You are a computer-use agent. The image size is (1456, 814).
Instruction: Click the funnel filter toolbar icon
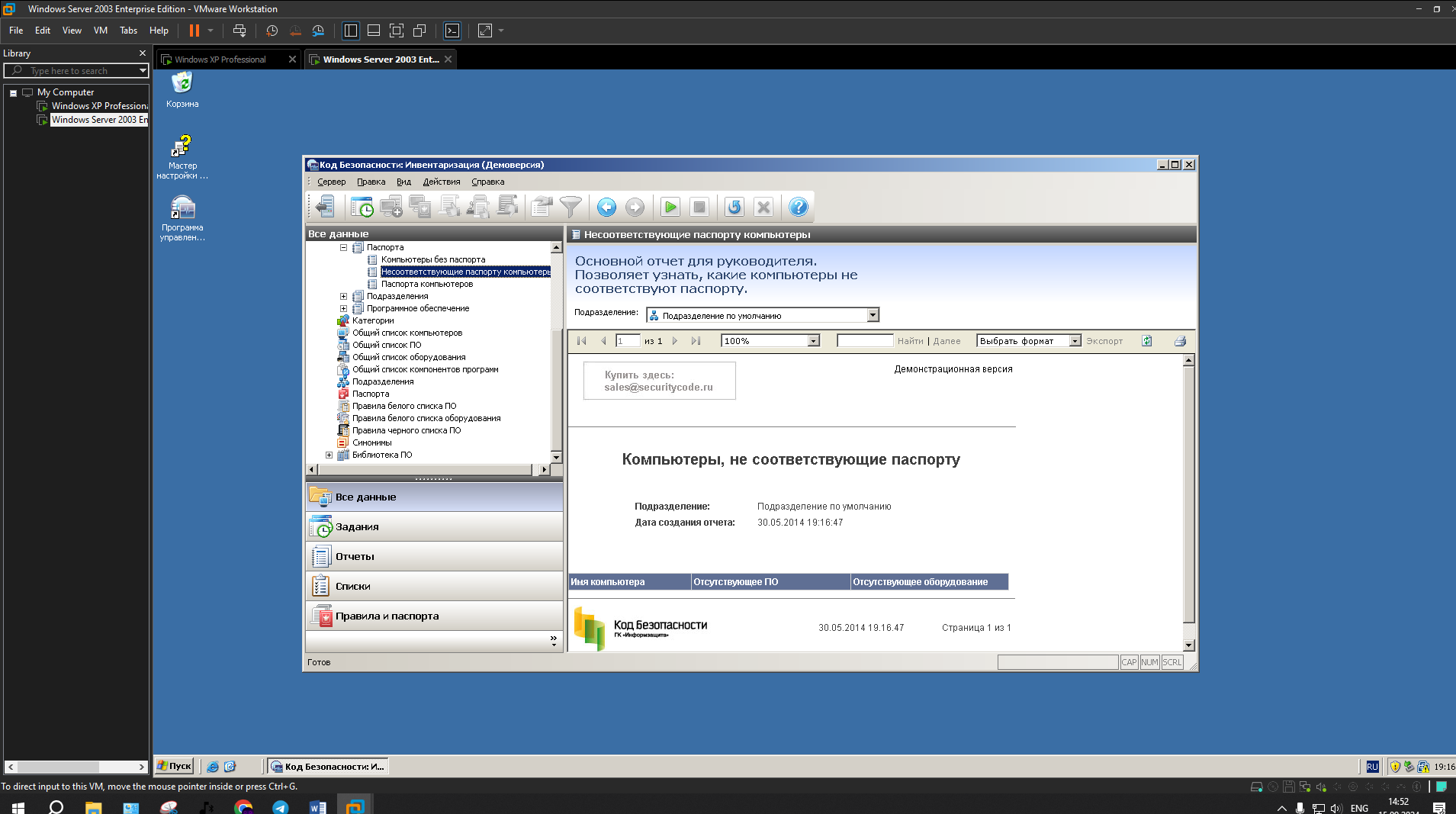pos(571,207)
